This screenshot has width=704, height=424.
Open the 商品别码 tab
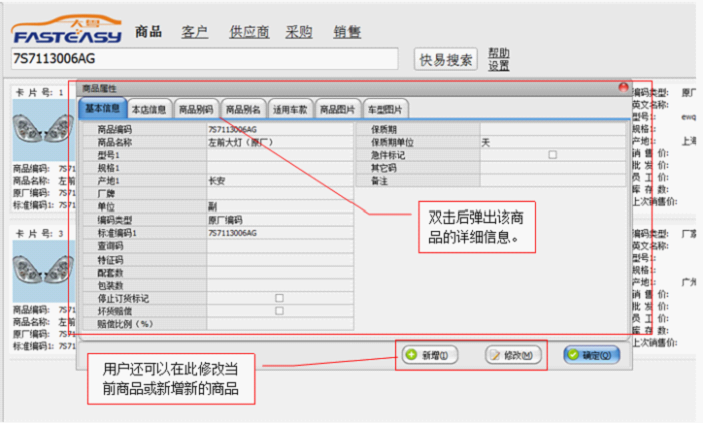[196, 109]
